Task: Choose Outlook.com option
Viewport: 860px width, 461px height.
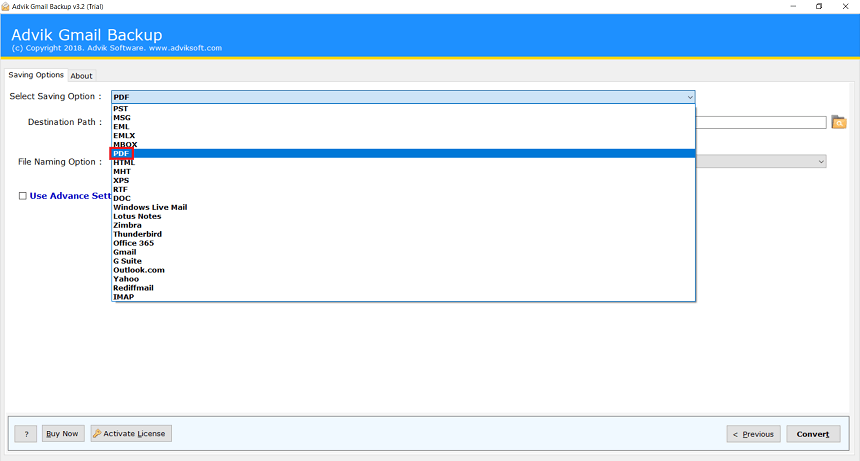Action: coord(403,270)
